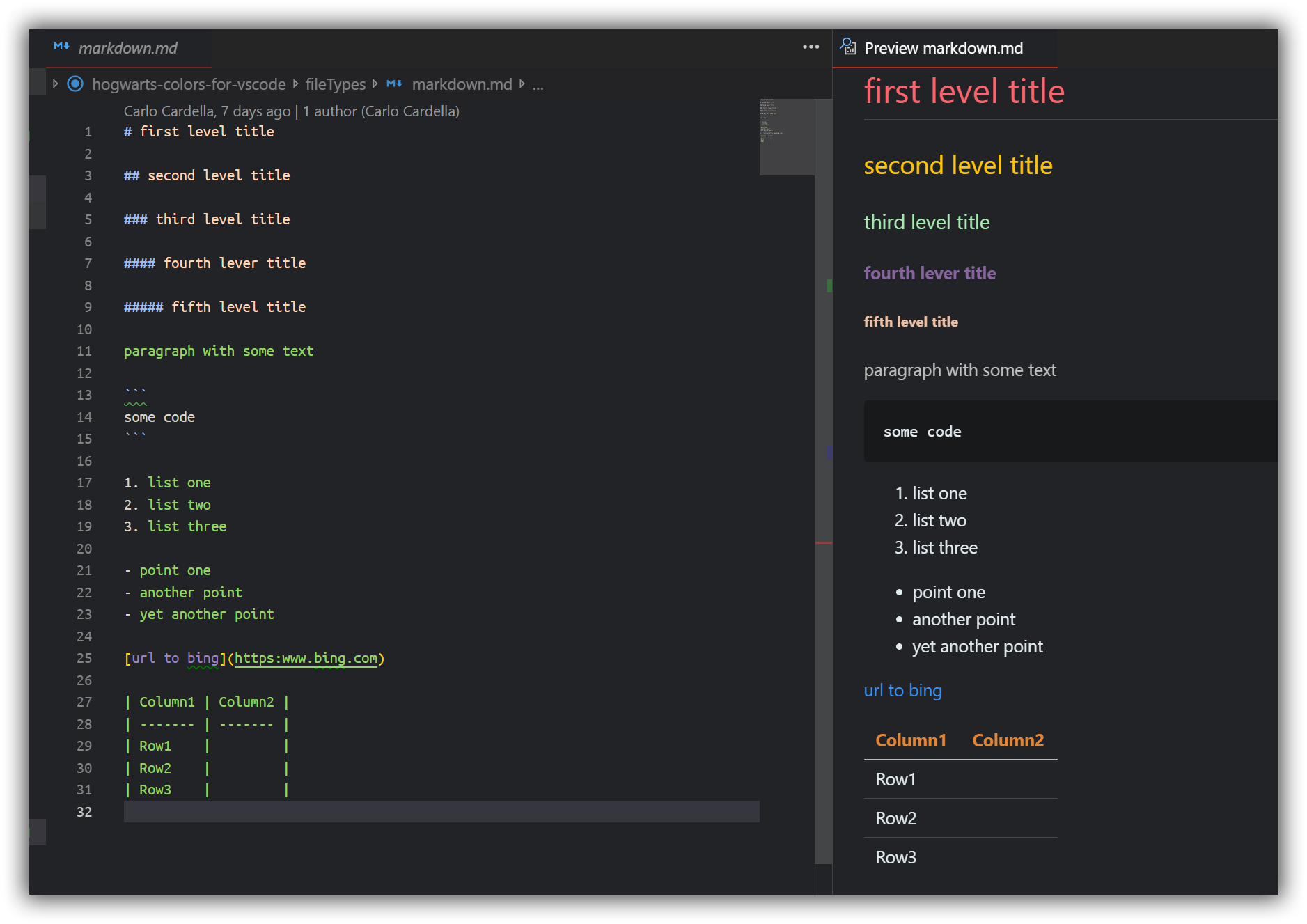Click '| Column1 | Column2 |' source line

tap(206, 702)
